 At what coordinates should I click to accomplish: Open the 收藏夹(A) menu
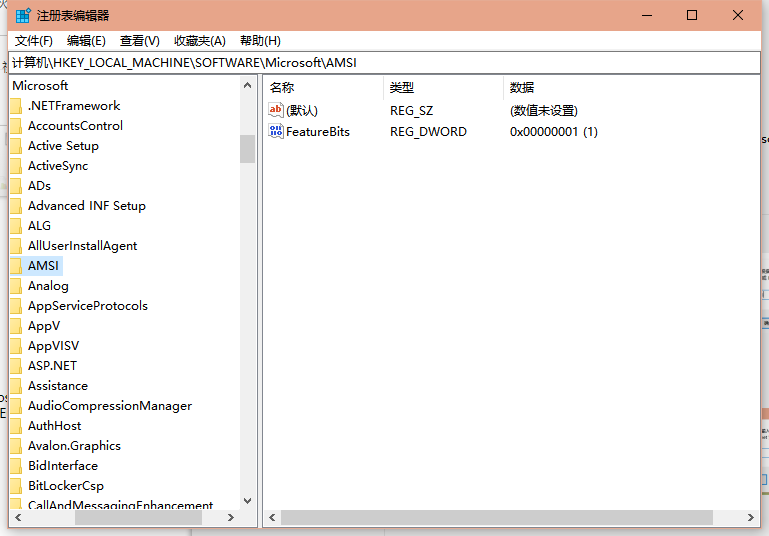(200, 41)
